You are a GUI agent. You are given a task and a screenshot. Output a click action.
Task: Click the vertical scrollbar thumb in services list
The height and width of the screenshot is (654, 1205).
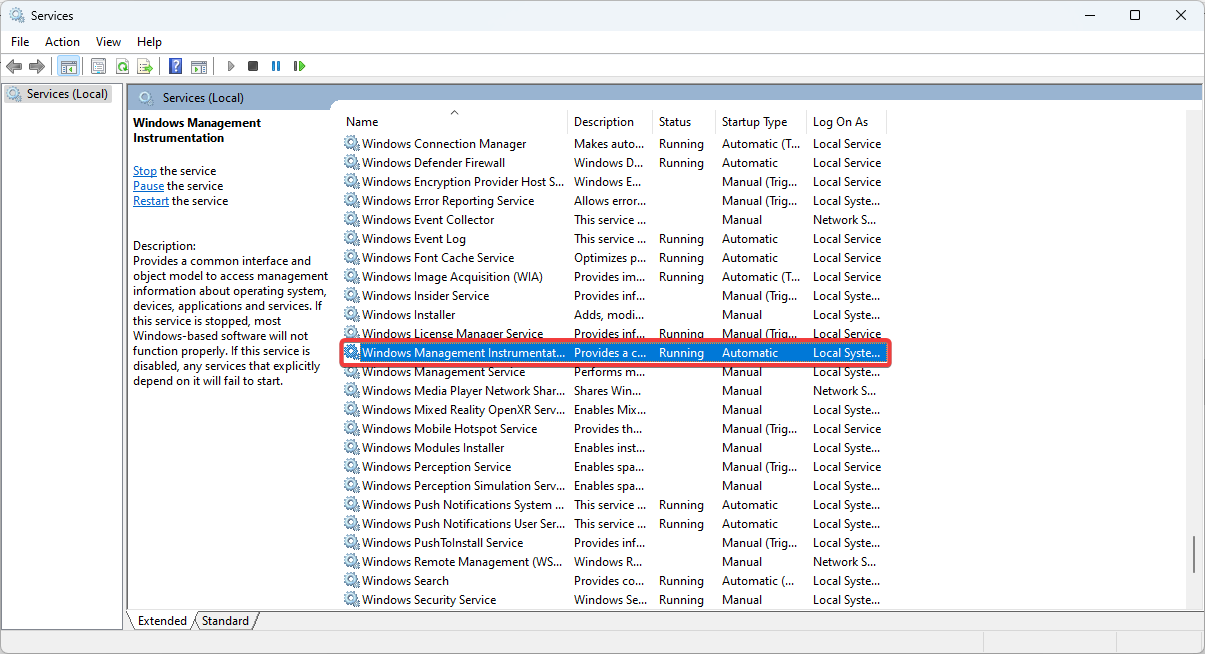[1194, 554]
